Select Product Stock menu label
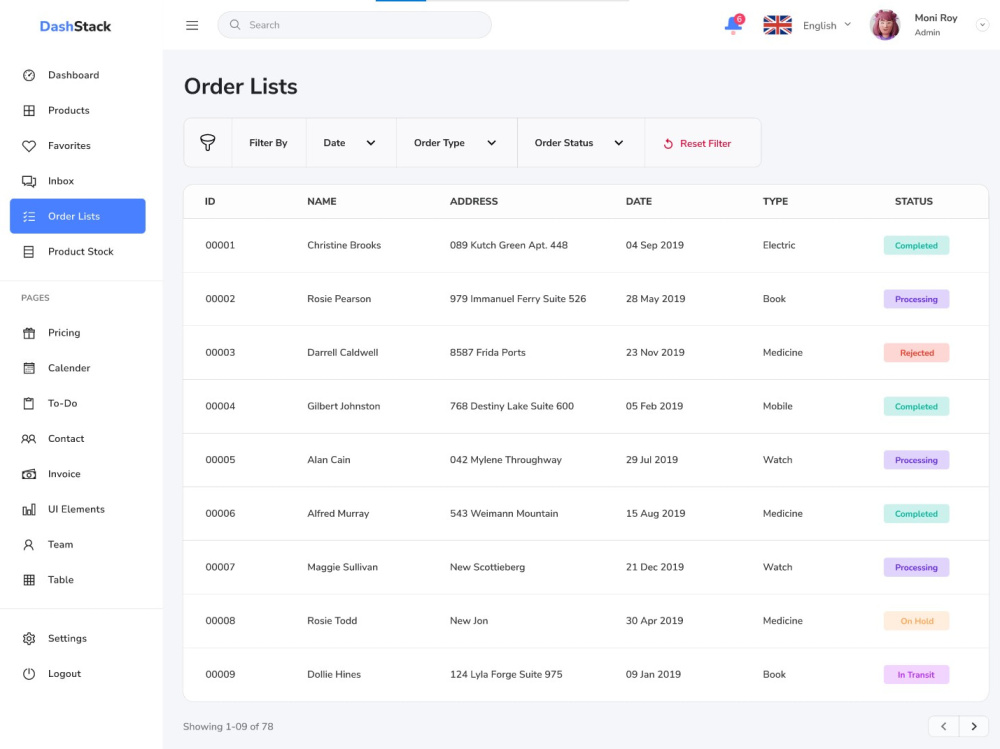This screenshot has width=1000, height=749. 80,252
